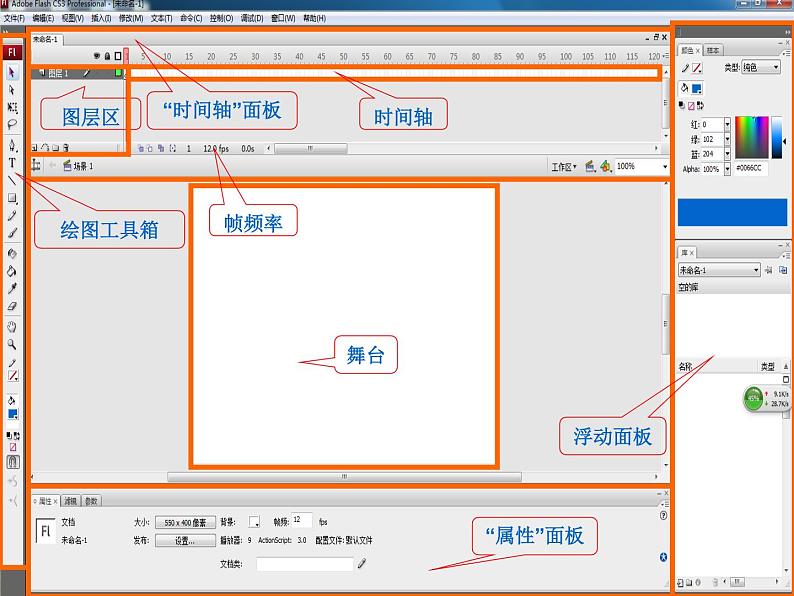
Task: Toggle show all layers as outlines
Action: coord(118,56)
